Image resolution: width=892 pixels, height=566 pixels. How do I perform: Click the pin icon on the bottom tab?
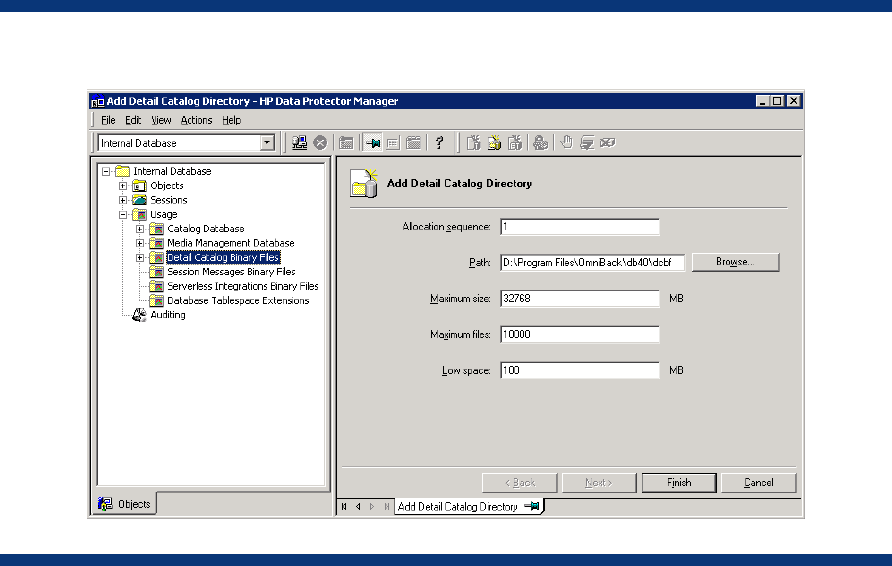[x=534, y=507]
